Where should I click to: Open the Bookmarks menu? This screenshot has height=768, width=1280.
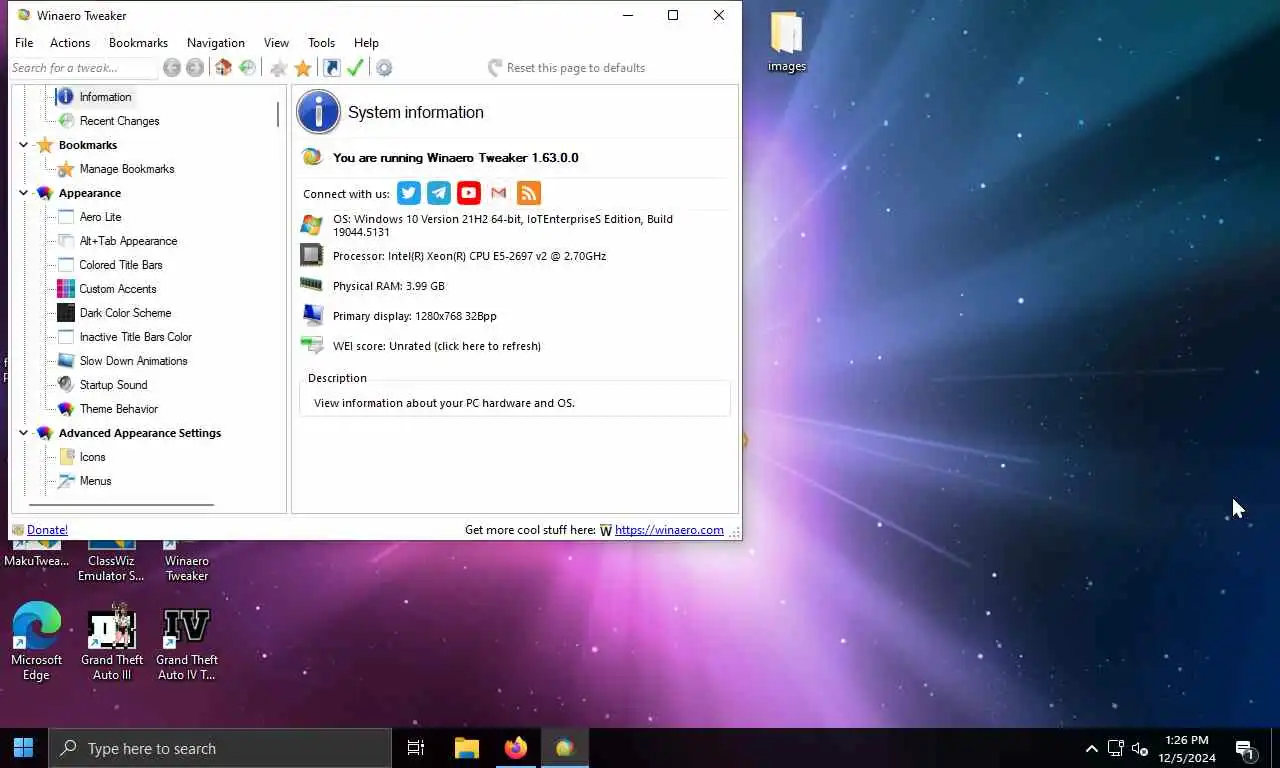tap(138, 43)
